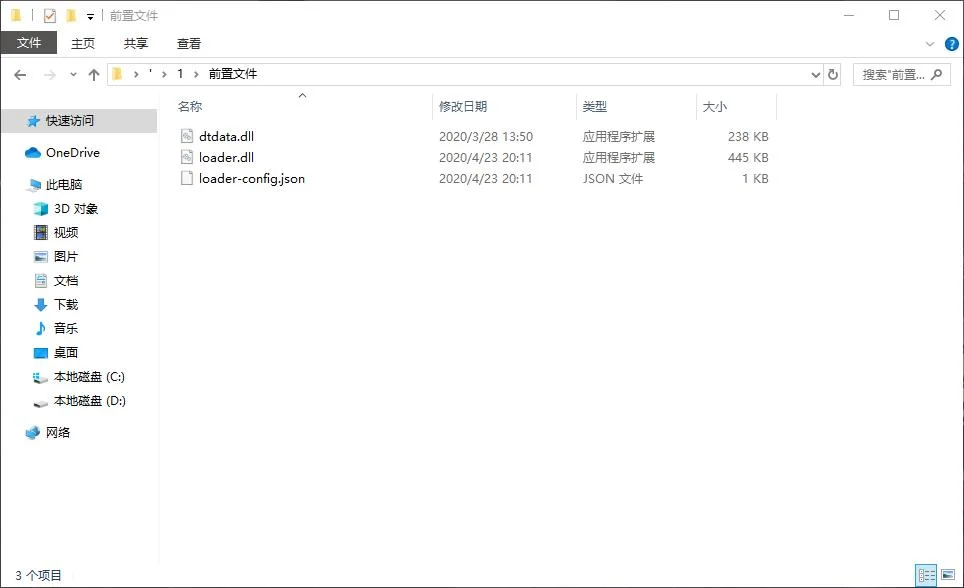The width and height of the screenshot is (964, 588).
Task: Click the refresh icon in the address bar
Action: (833, 73)
